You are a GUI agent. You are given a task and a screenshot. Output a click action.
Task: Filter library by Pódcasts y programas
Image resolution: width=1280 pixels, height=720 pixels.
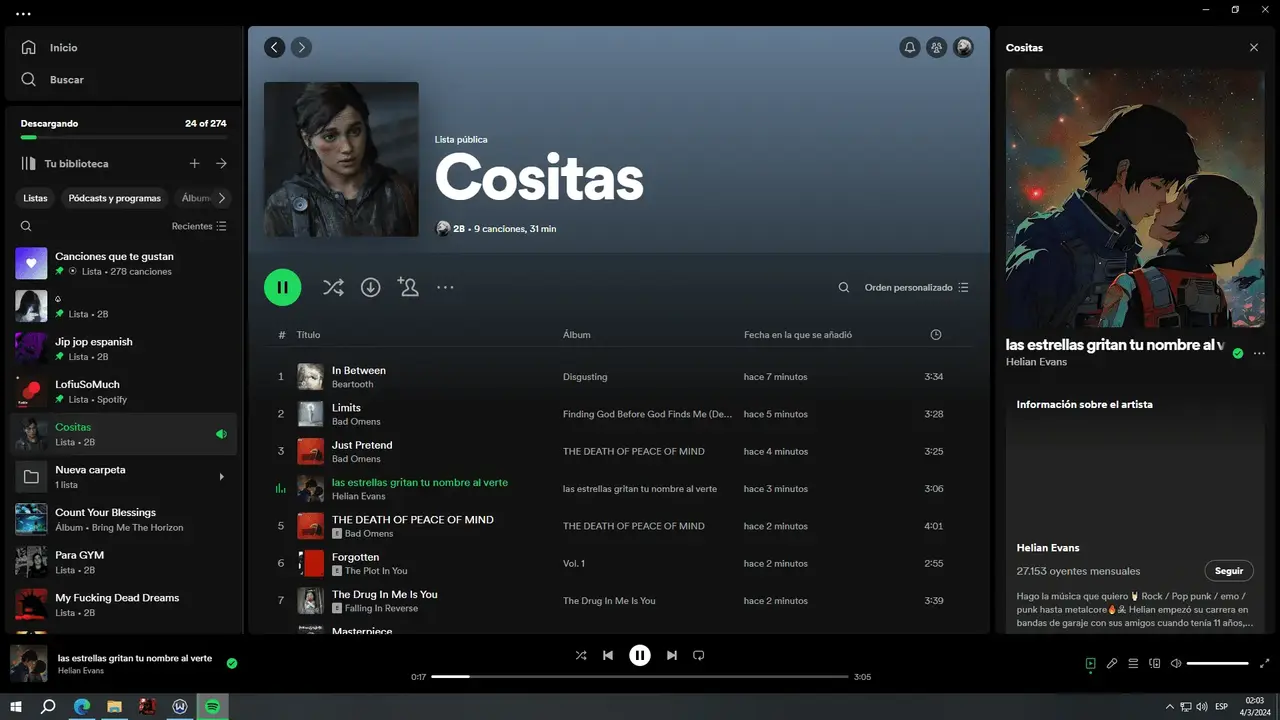[115, 198]
